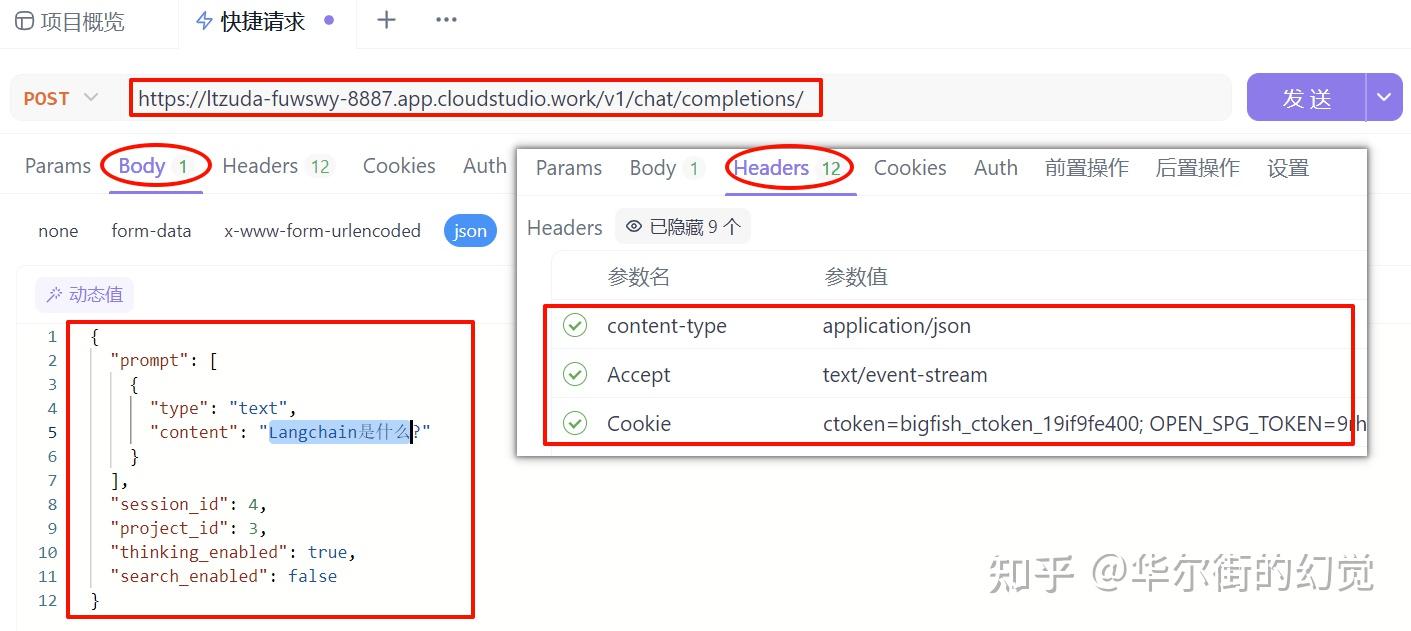1411x631 pixels.
Task: Switch to the Cookies tab in the popup panel
Action: tap(909, 168)
